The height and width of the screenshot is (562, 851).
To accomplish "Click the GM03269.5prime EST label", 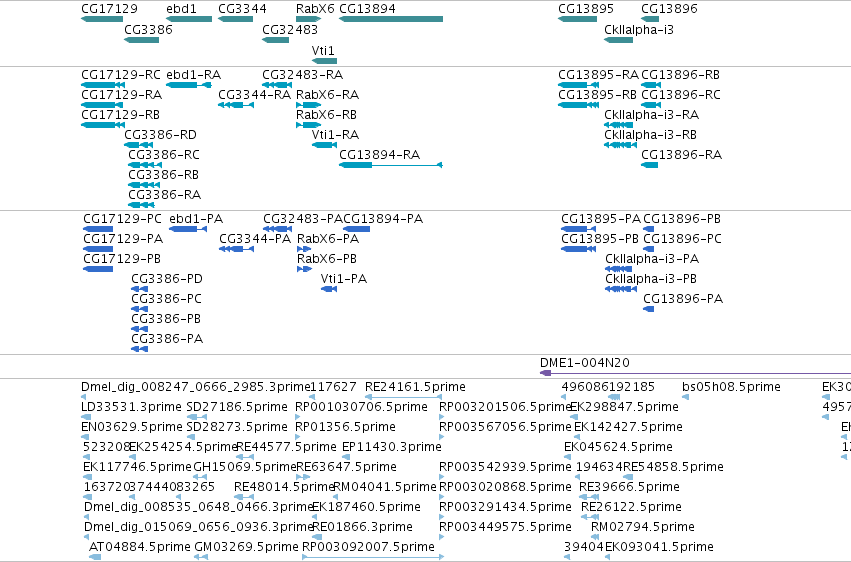I will [246, 547].
